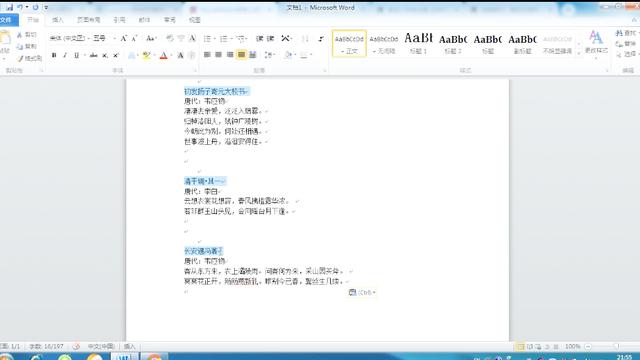
Task: Toggle character shading icon
Action: 180,55
